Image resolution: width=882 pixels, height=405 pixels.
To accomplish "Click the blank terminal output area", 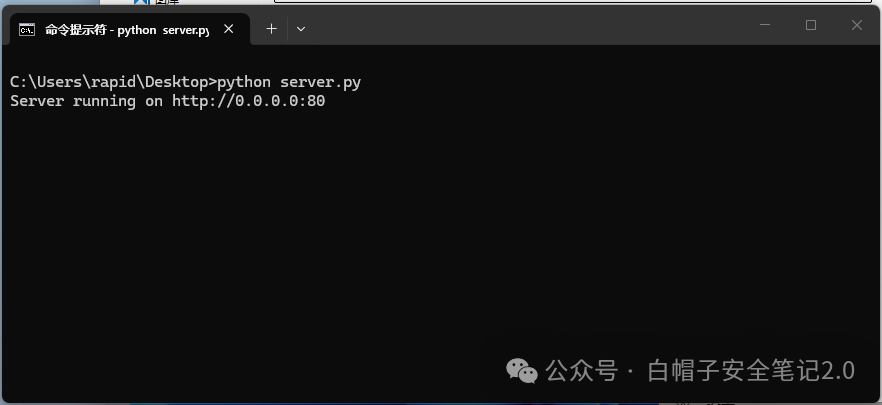I will [394, 225].
